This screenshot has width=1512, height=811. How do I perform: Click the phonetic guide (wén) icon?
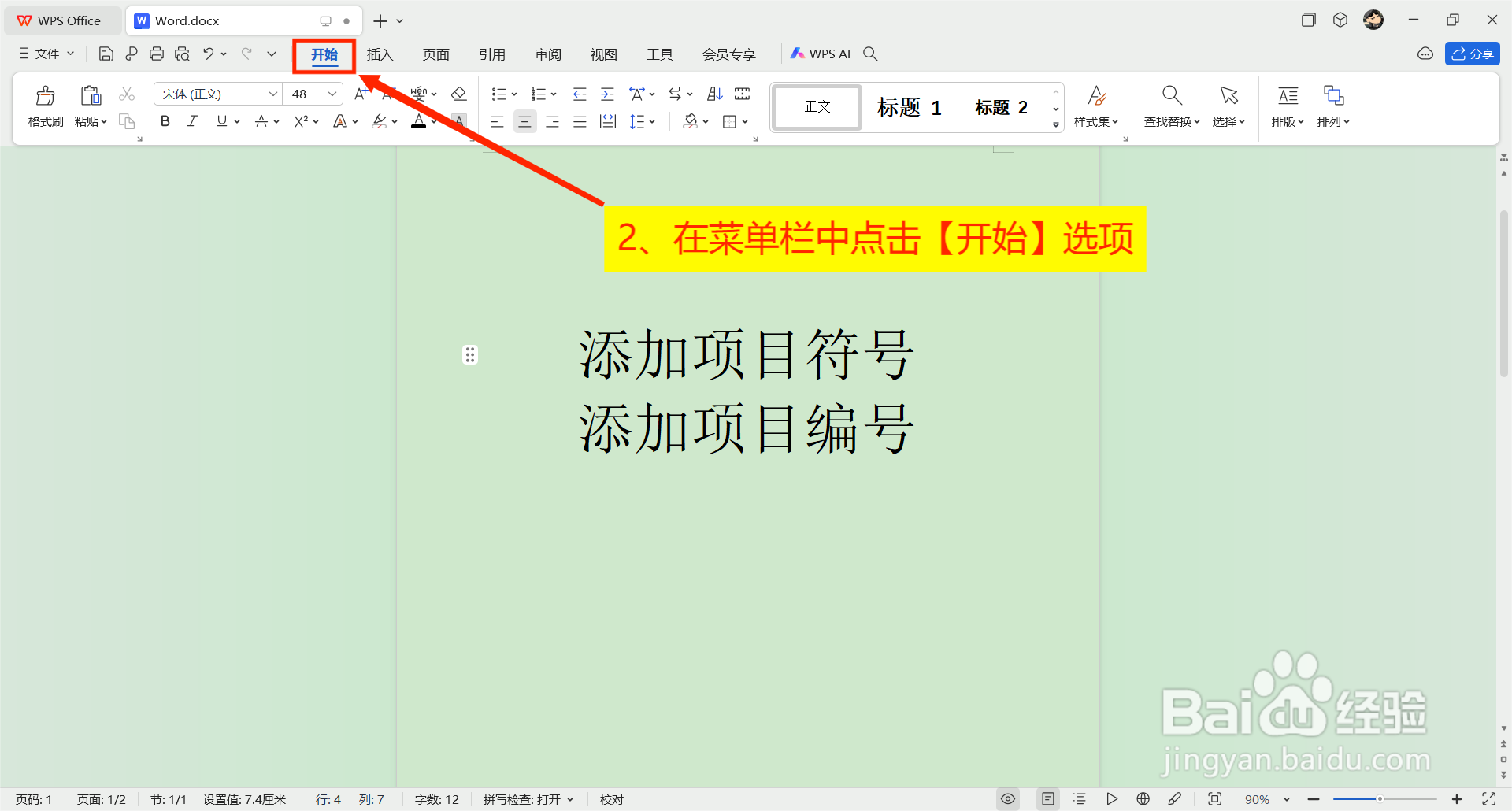pyautogui.click(x=419, y=94)
